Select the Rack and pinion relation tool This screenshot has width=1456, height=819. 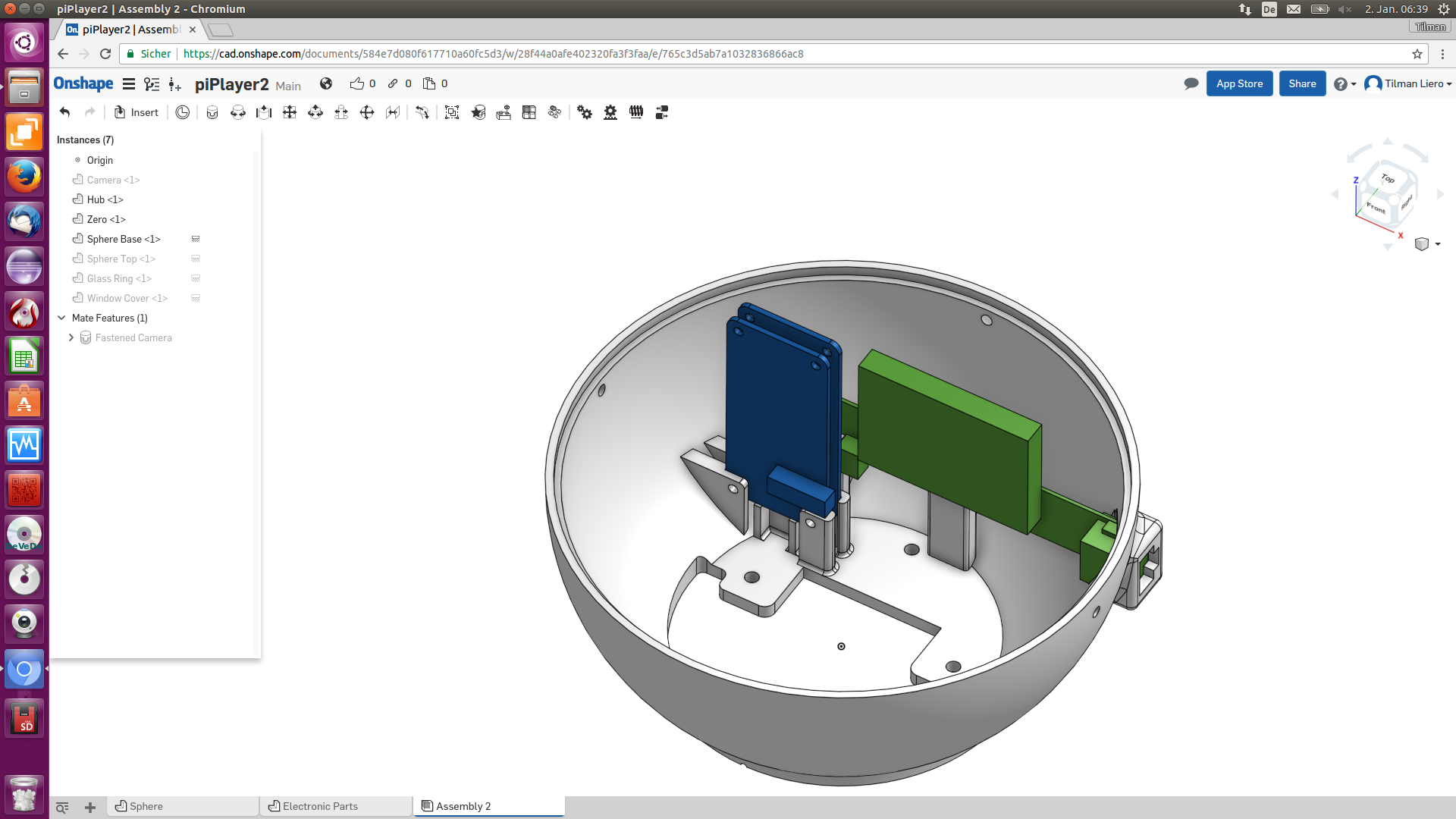pyautogui.click(x=610, y=112)
